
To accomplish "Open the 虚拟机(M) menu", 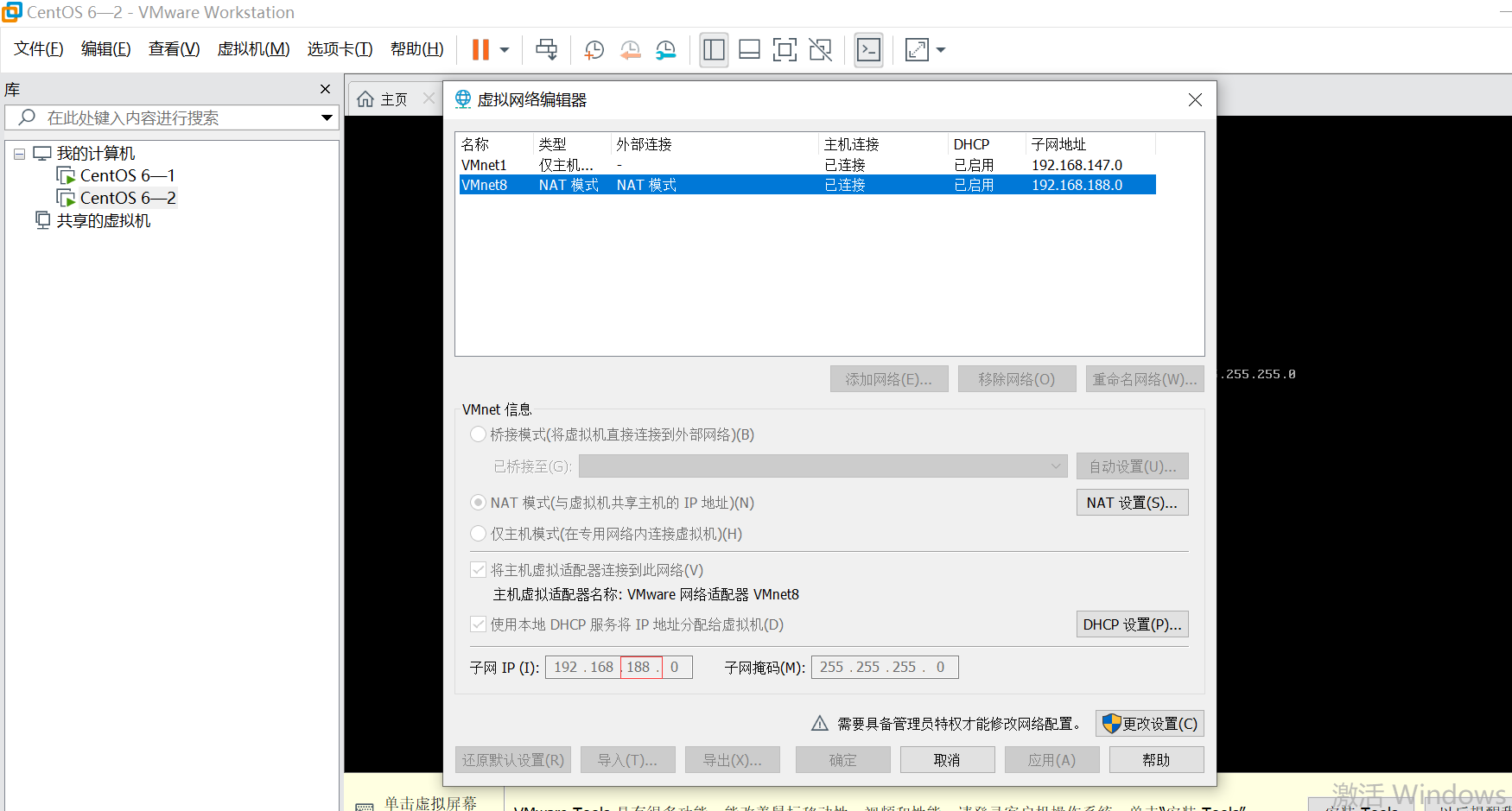I will click(x=253, y=49).
